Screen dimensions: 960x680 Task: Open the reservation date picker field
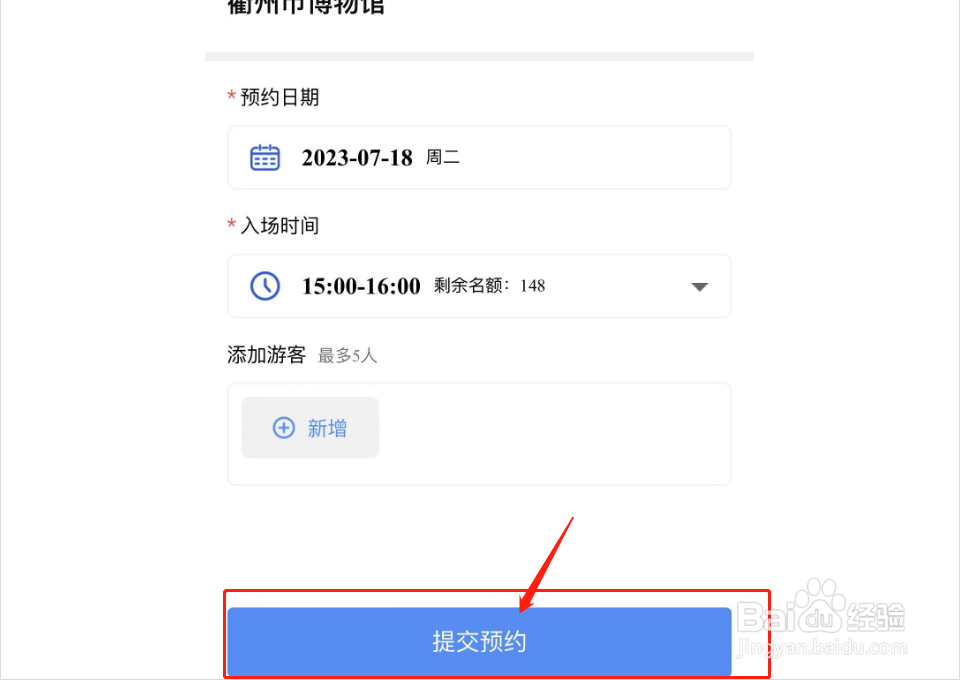(x=479, y=157)
